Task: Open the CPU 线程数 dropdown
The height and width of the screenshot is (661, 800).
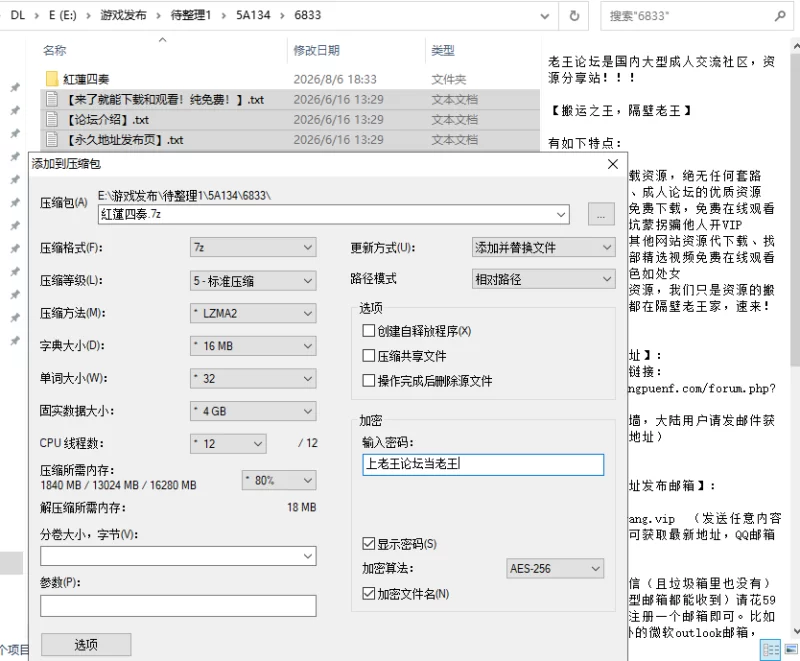Action: [228, 444]
